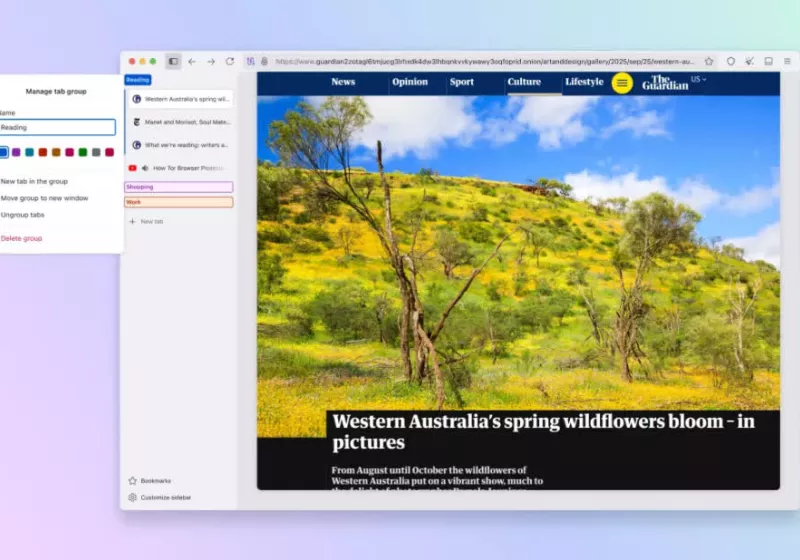
Task: Choose Move group to new window
Action: click(44, 198)
